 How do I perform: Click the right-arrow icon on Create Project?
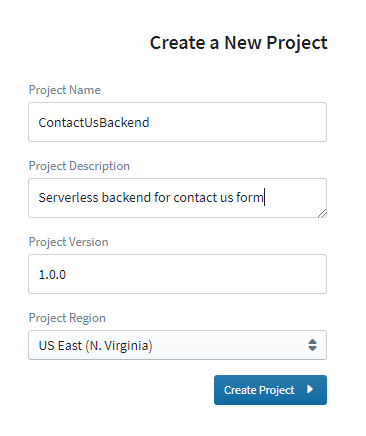(x=310, y=389)
